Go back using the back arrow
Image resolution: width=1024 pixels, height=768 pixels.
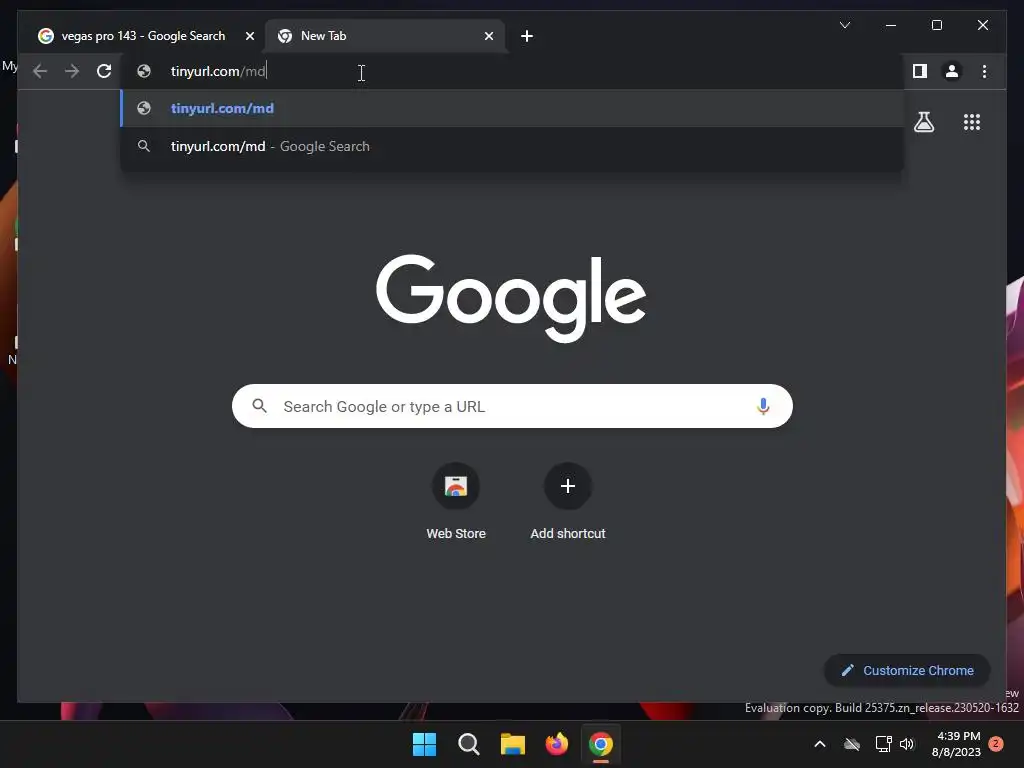(40, 71)
